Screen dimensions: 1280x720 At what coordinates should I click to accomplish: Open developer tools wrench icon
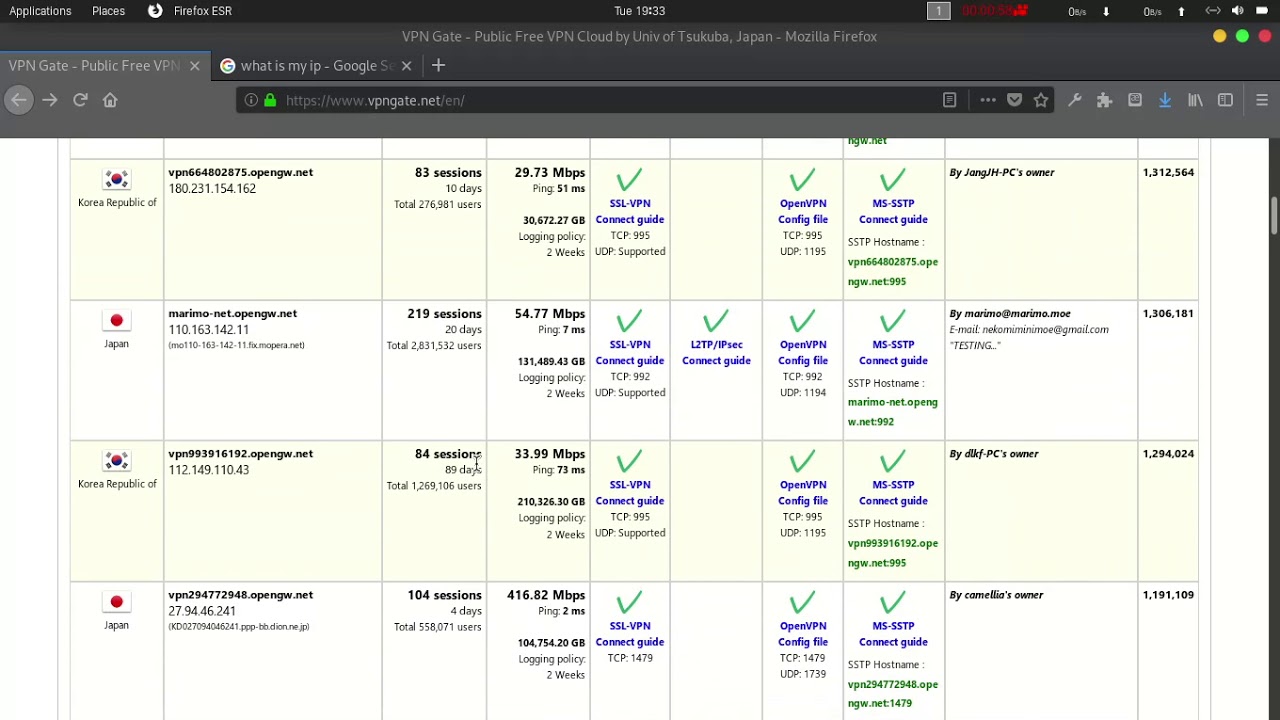1075,100
